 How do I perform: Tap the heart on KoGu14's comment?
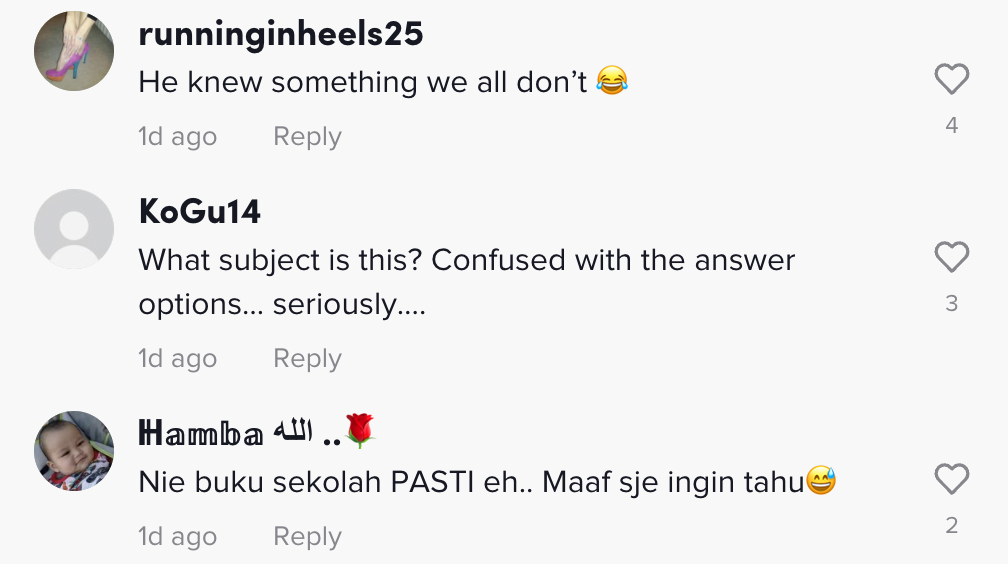pyautogui.click(x=951, y=257)
